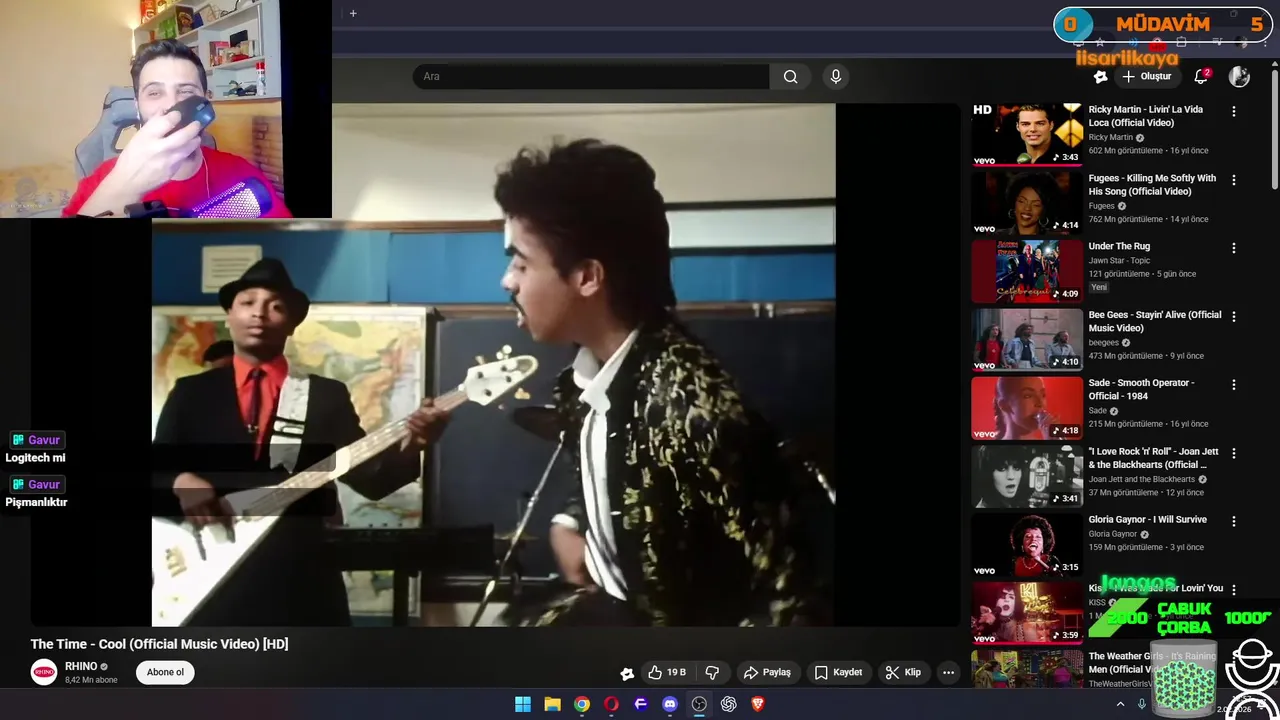1280x720 pixels.
Task: Open options menu for Joan Jett video
Action: click(x=1234, y=453)
